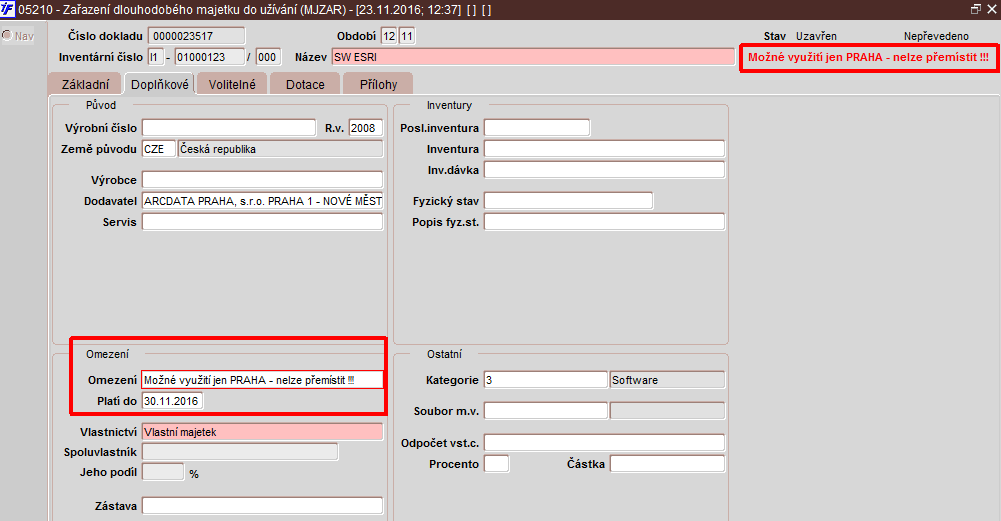Click the Omezení restriction text field
Image resolution: width=1001 pixels, height=521 pixels.
coord(262,379)
